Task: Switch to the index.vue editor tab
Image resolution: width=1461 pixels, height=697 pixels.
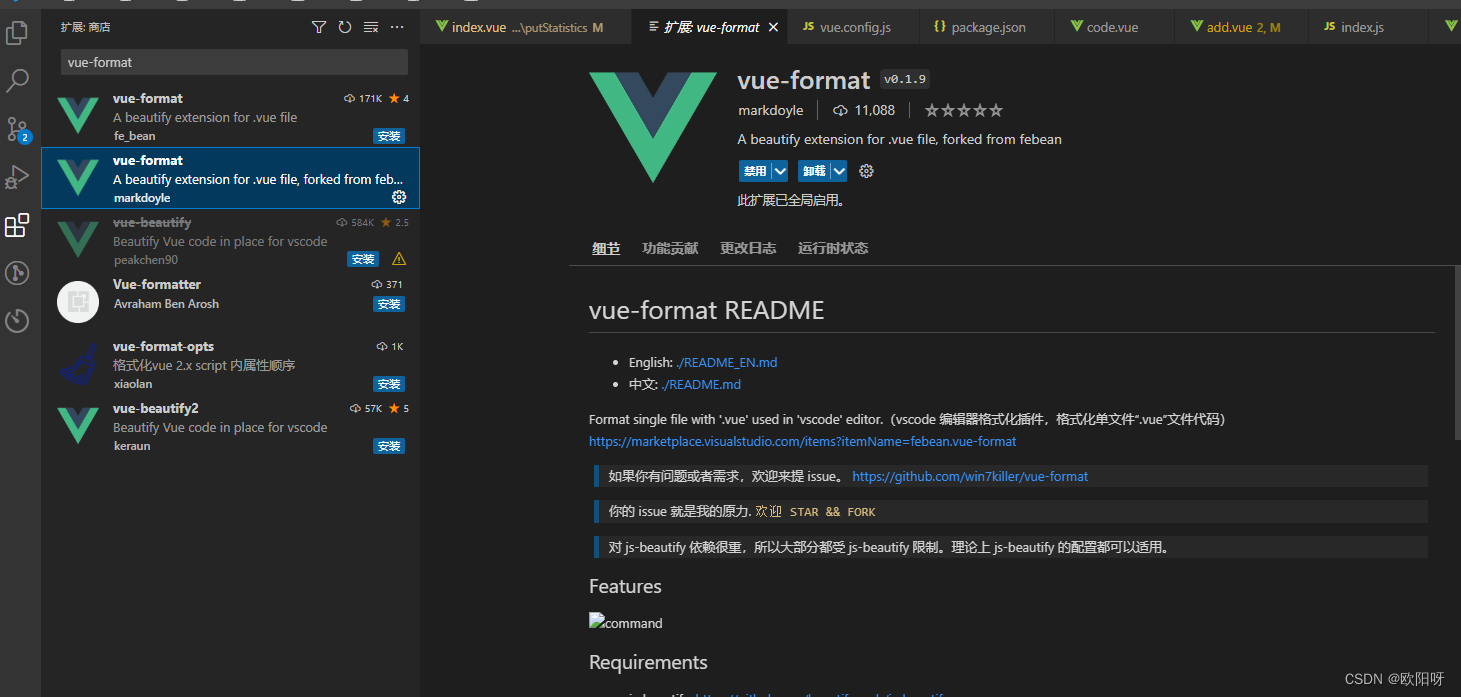Action: (525, 27)
